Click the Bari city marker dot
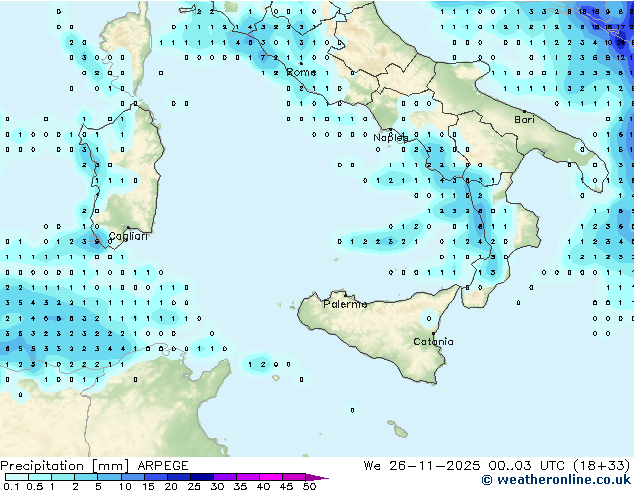634x490 pixels. tap(524, 111)
